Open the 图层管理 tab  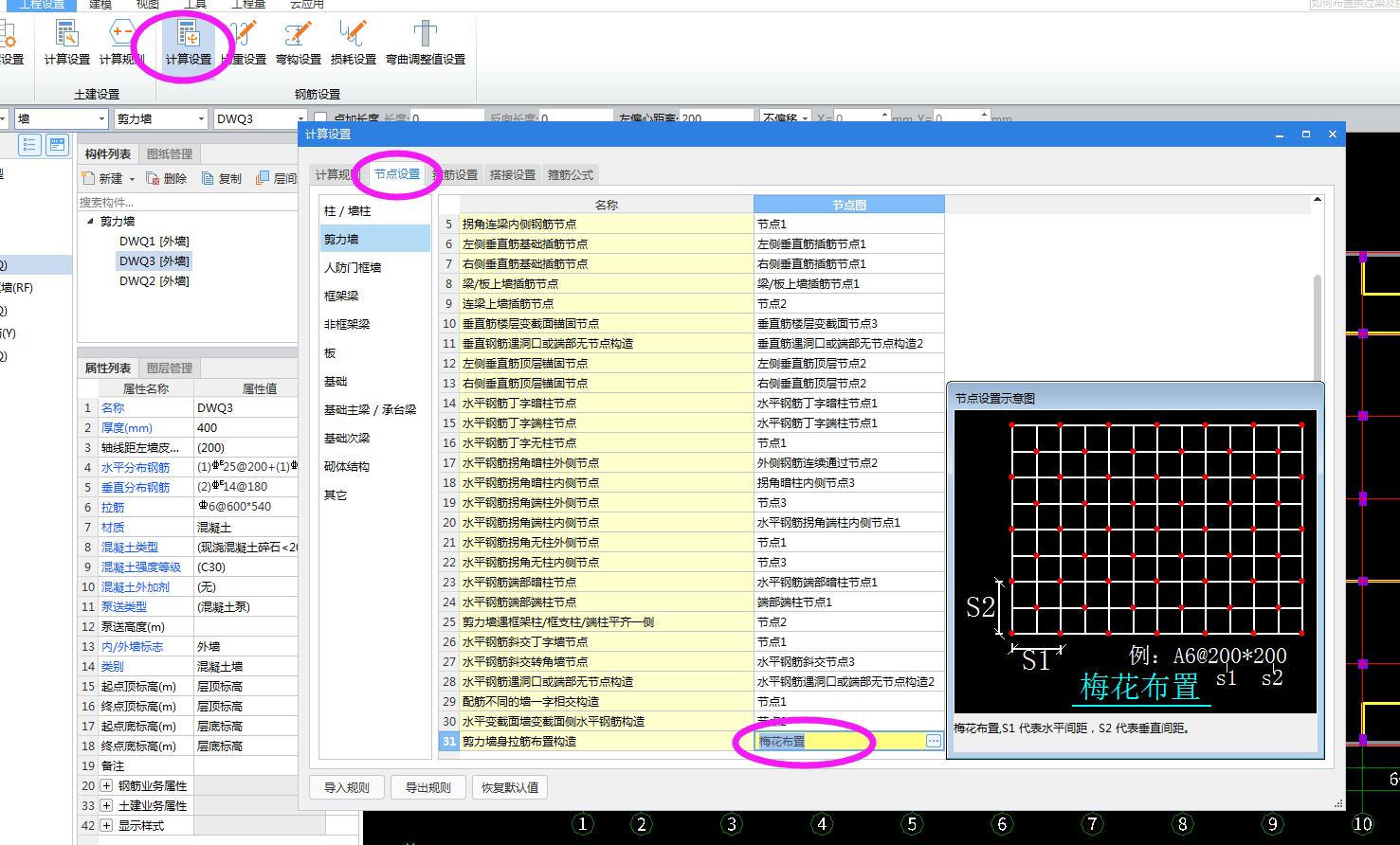(170, 368)
